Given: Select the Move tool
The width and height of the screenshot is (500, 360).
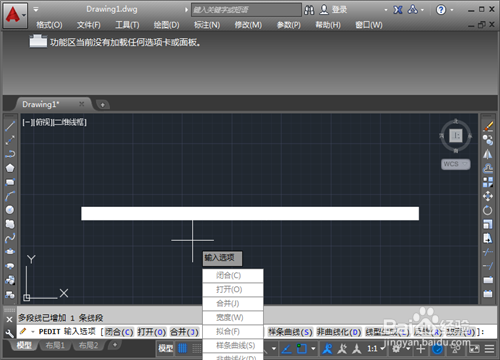Looking at the screenshot, I should (488, 196).
